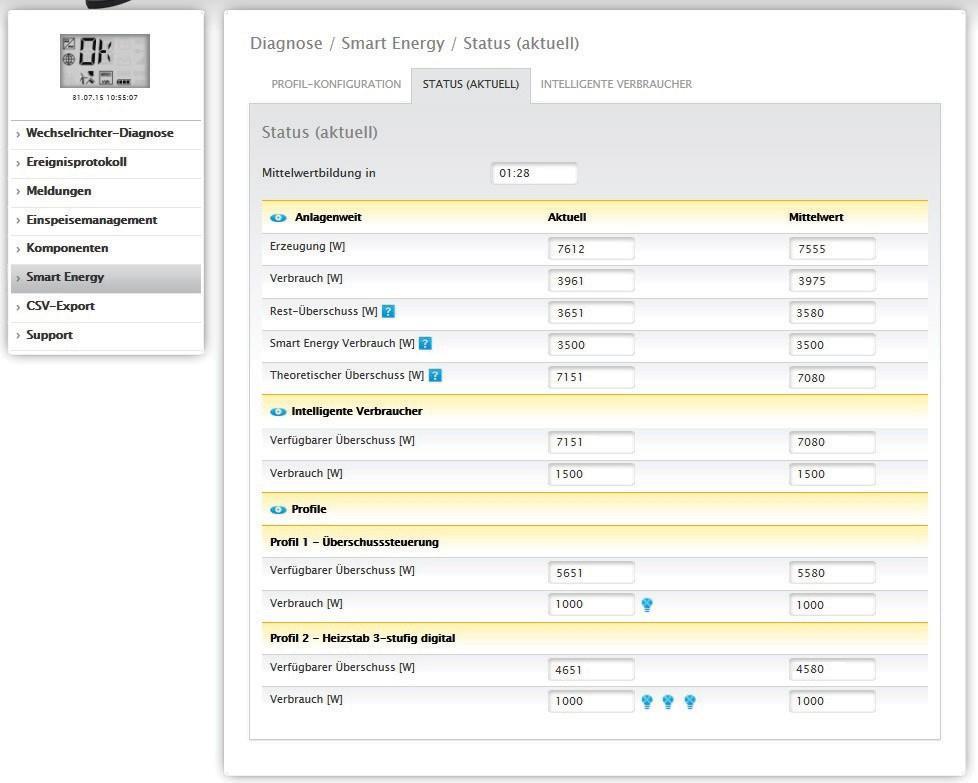Screen dimensions: 978x783
Task: Click Profil 2 Verfügbarer Überschuss Mittelwert 4580
Action: [832, 669]
